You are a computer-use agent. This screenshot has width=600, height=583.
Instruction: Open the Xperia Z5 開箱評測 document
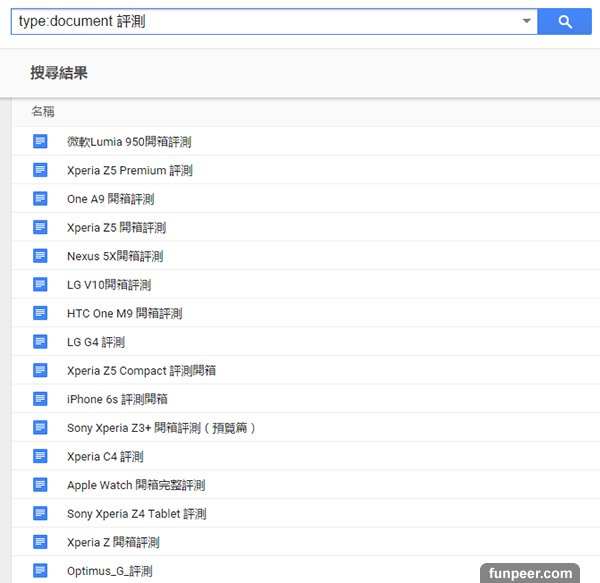pyautogui.click(x=116, y=228)
